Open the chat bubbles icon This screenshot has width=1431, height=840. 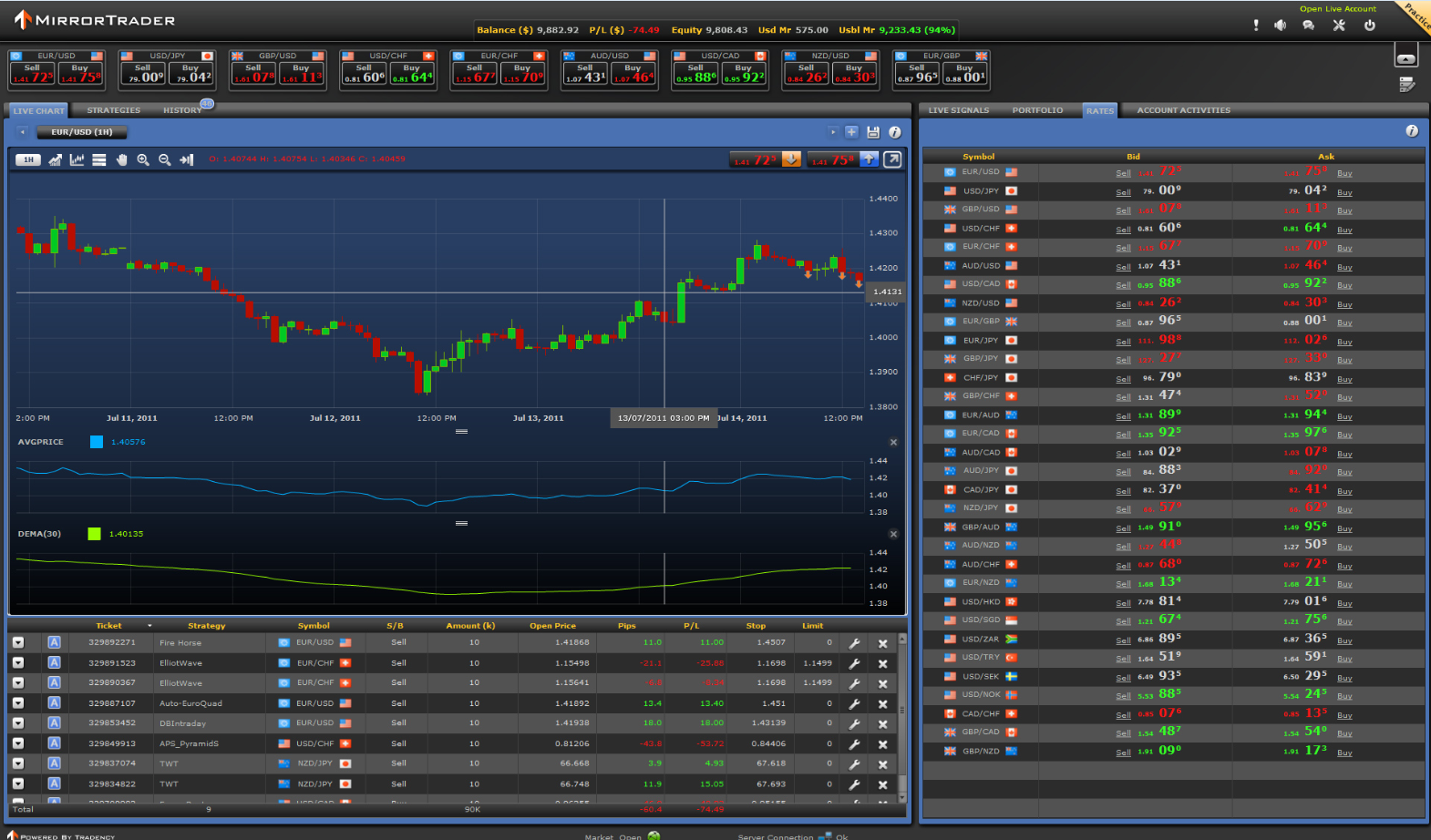pos(1309,26)
